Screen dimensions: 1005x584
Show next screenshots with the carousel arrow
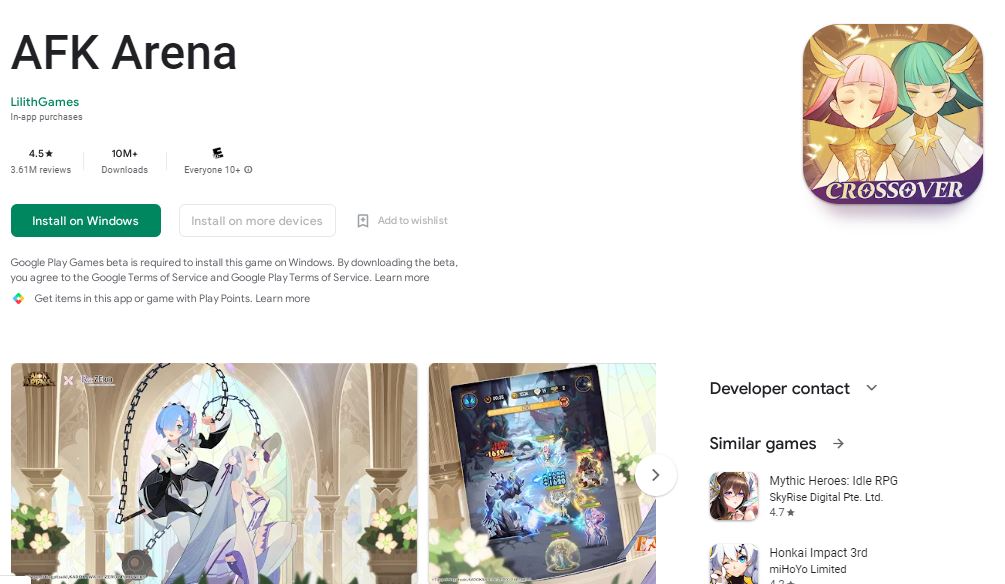click(x=655, y=475)
